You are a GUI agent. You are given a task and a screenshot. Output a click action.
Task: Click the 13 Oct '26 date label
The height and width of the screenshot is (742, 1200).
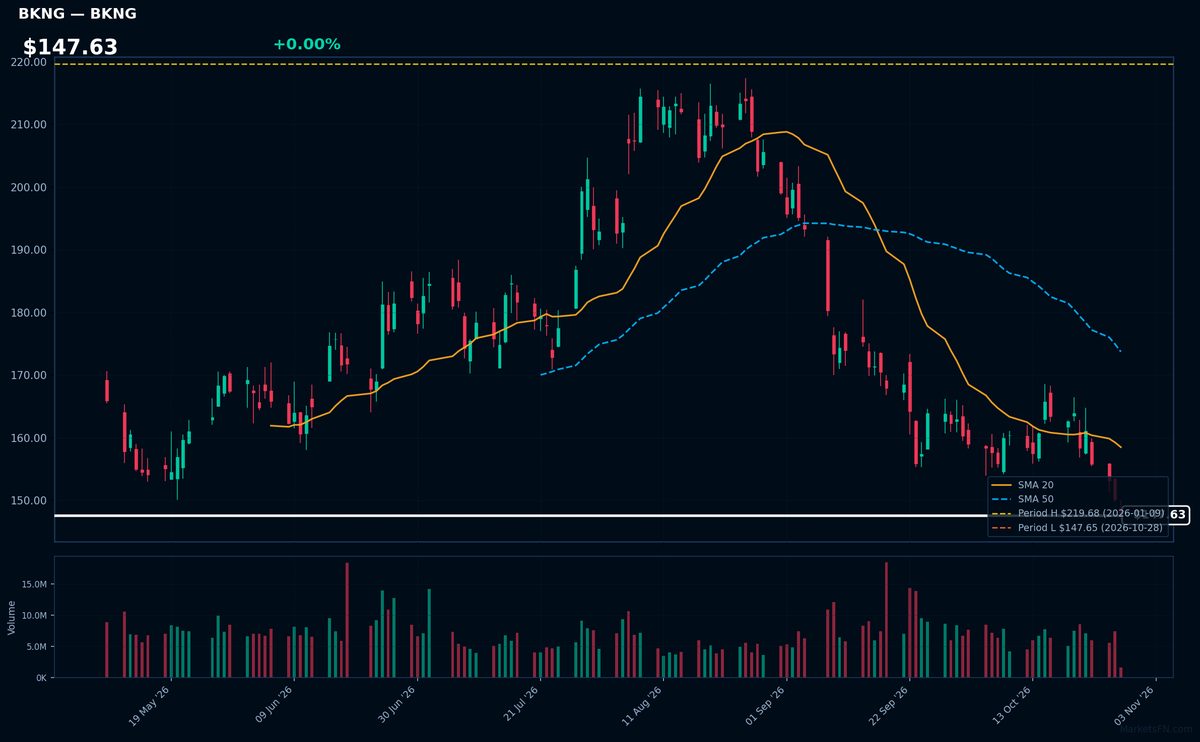[1015, 706]
